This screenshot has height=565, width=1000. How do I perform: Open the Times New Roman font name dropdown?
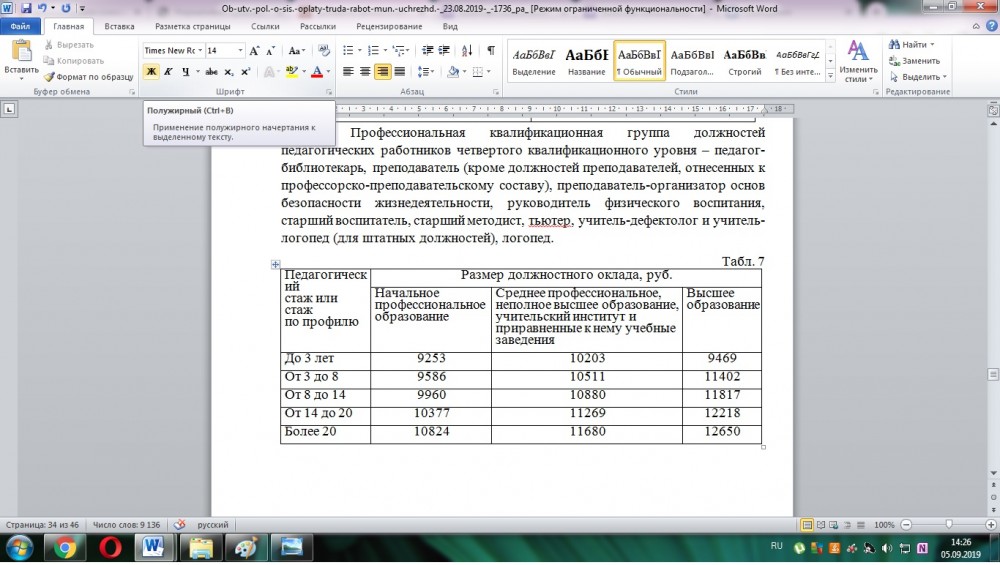click(201, 50)
